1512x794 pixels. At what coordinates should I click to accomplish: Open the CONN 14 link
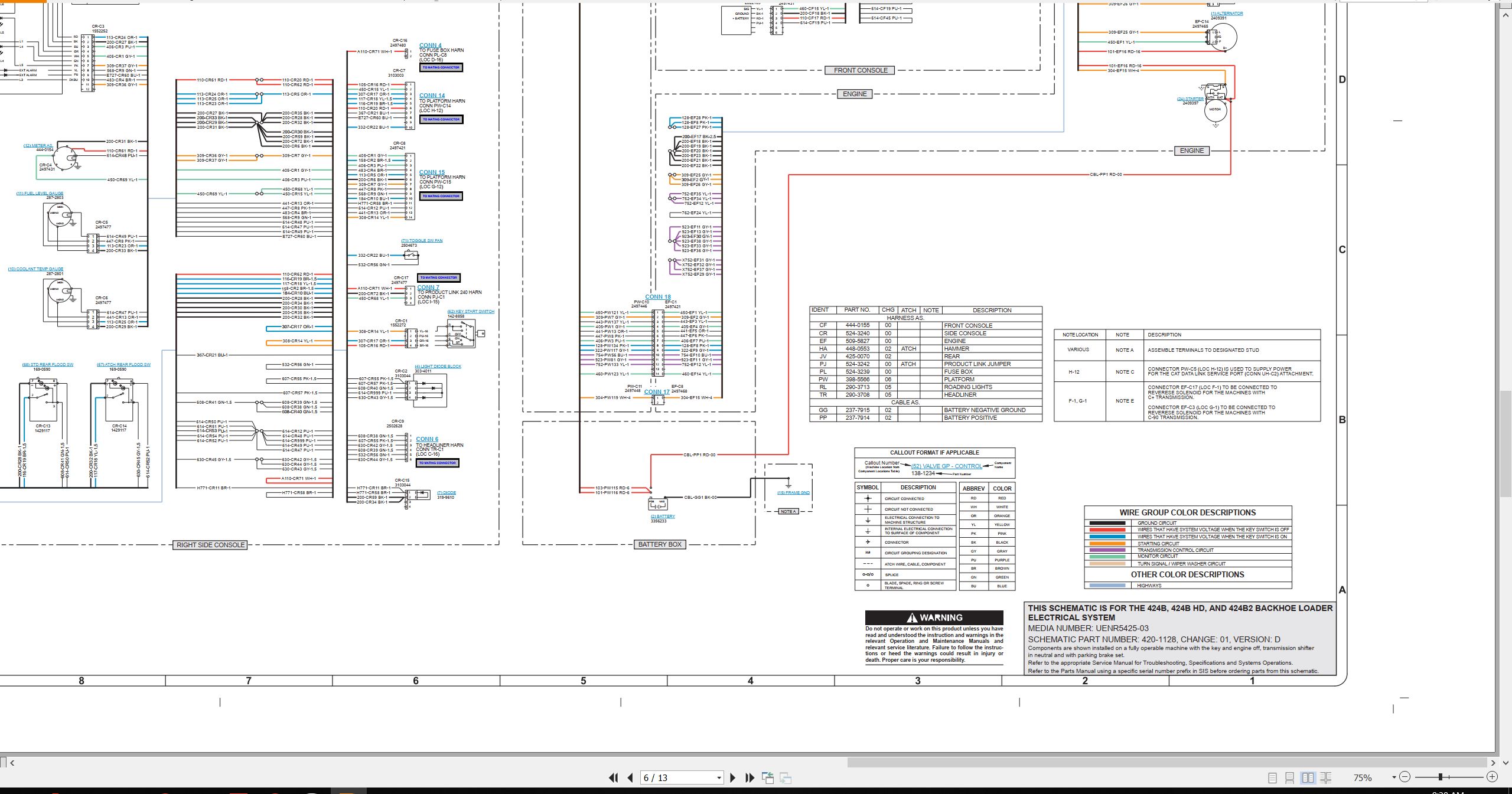(x=432, y=96)
